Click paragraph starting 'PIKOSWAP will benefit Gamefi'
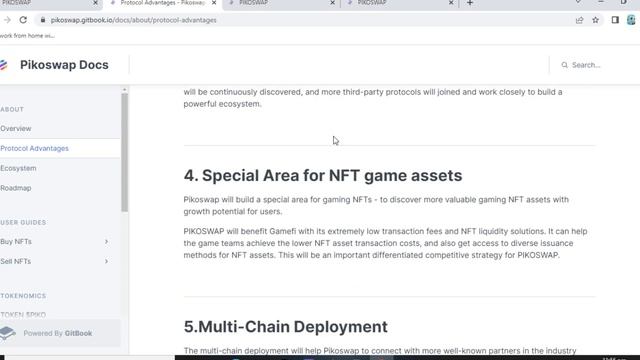This screenshot has width=640, height=360. (385, 243)
